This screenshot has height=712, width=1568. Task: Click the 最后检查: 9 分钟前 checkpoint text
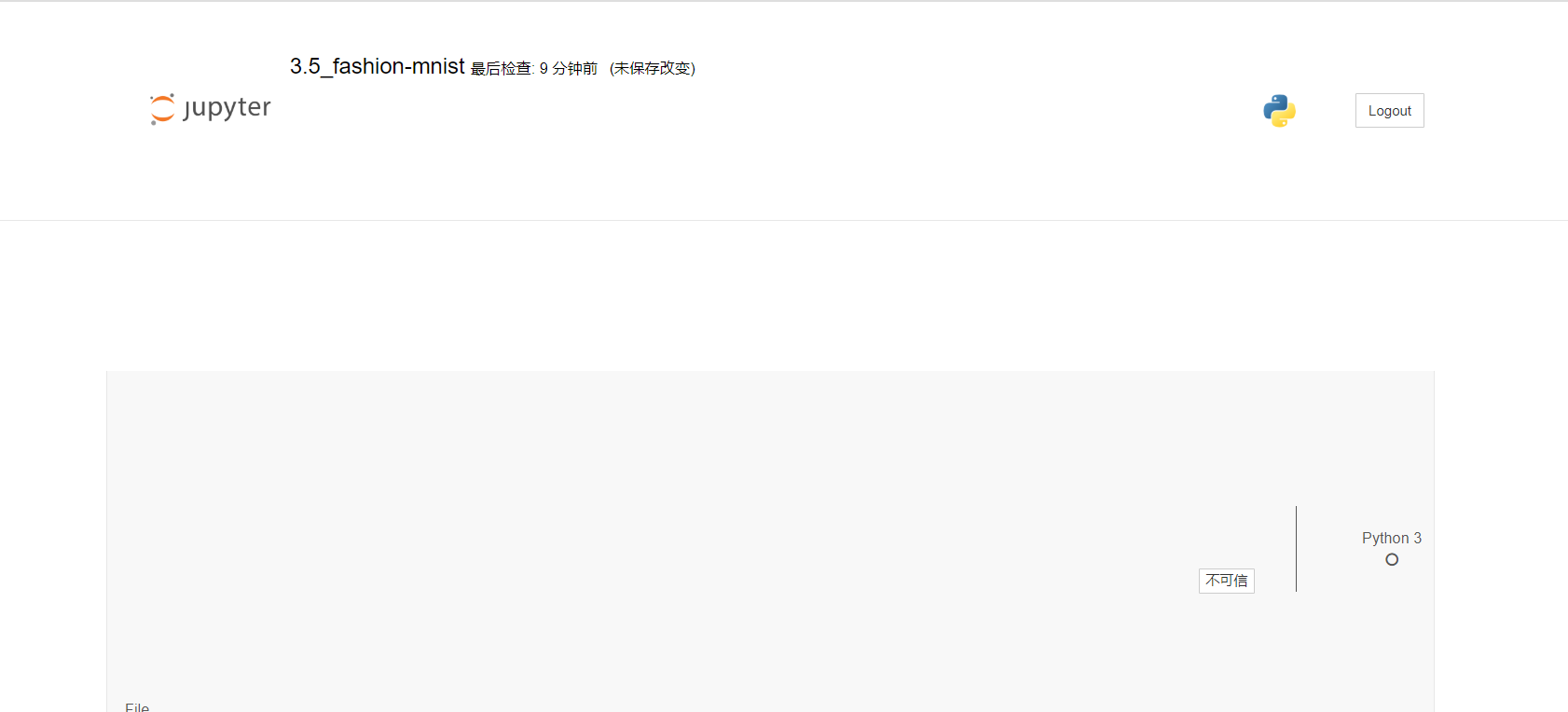[x=533, y=68]
